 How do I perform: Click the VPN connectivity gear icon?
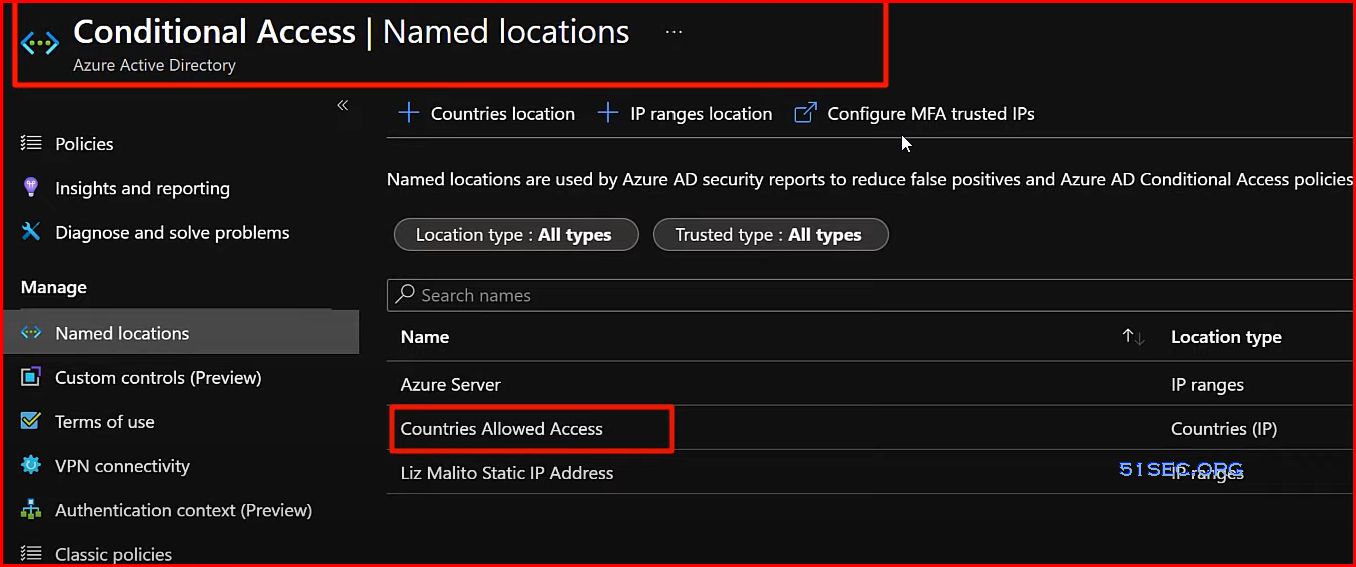(x=31, y=465)
